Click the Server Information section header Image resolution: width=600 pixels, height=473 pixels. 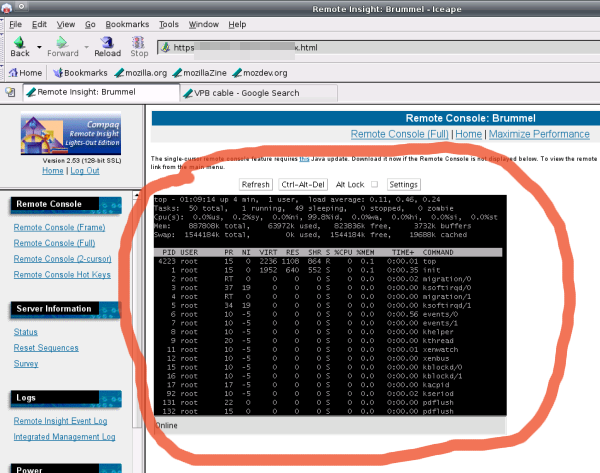click(66, 309)
